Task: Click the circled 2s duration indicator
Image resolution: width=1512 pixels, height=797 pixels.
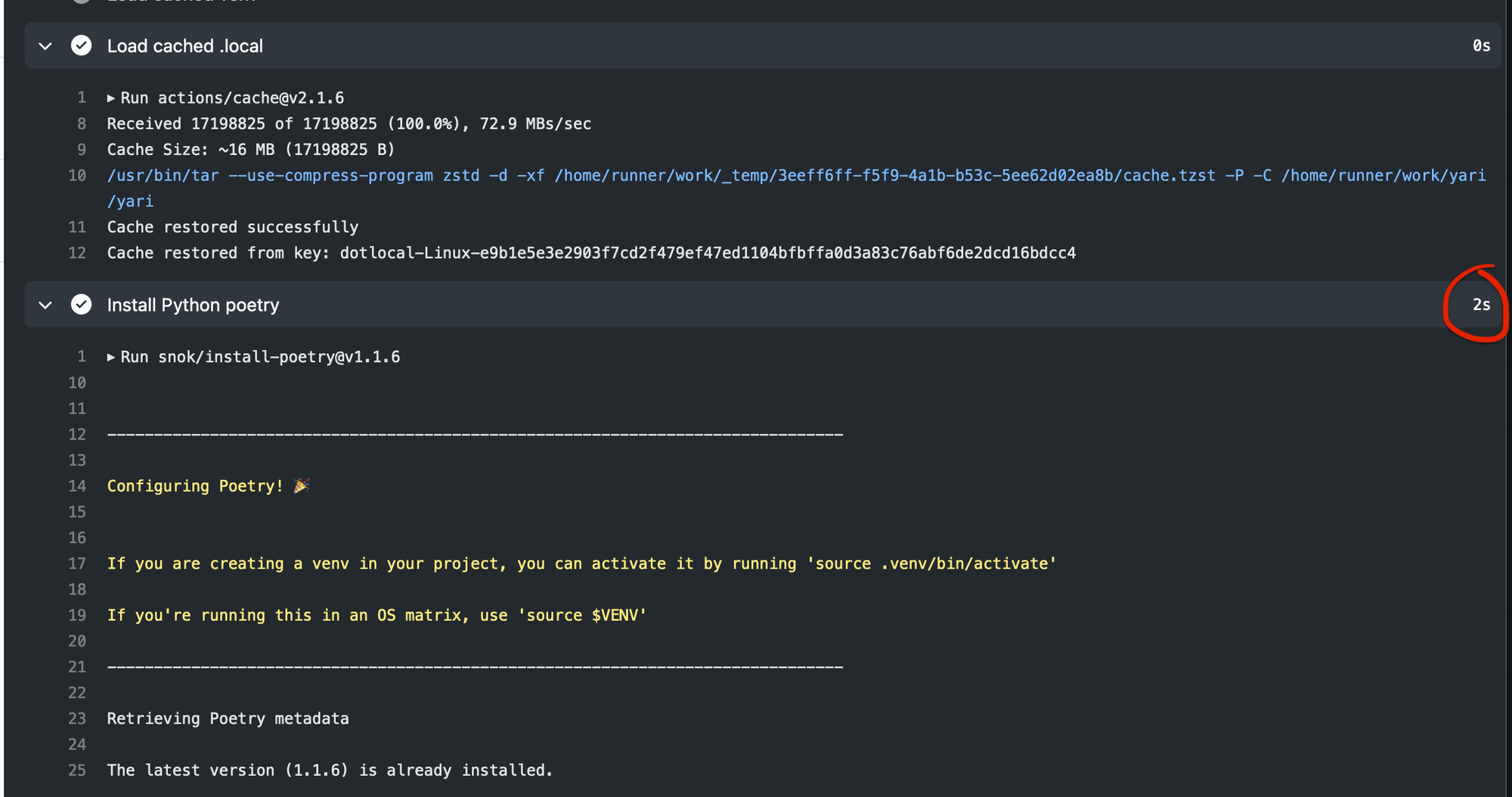Action: 1480,305
